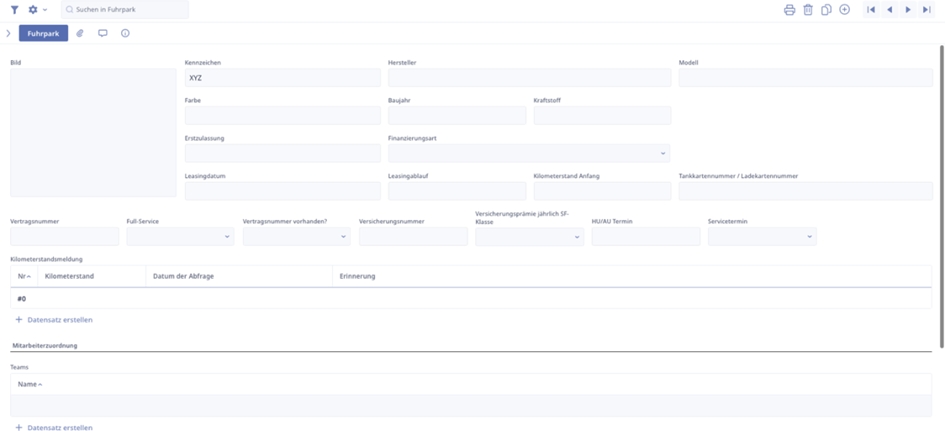945x431 pixels.
Task: Jump to the first record
Action: point(871,9)
